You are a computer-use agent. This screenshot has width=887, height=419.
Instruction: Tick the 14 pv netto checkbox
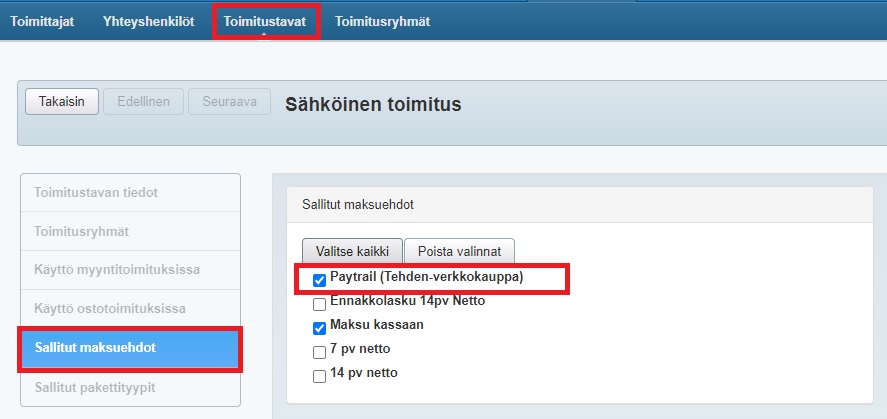(320, 376)
